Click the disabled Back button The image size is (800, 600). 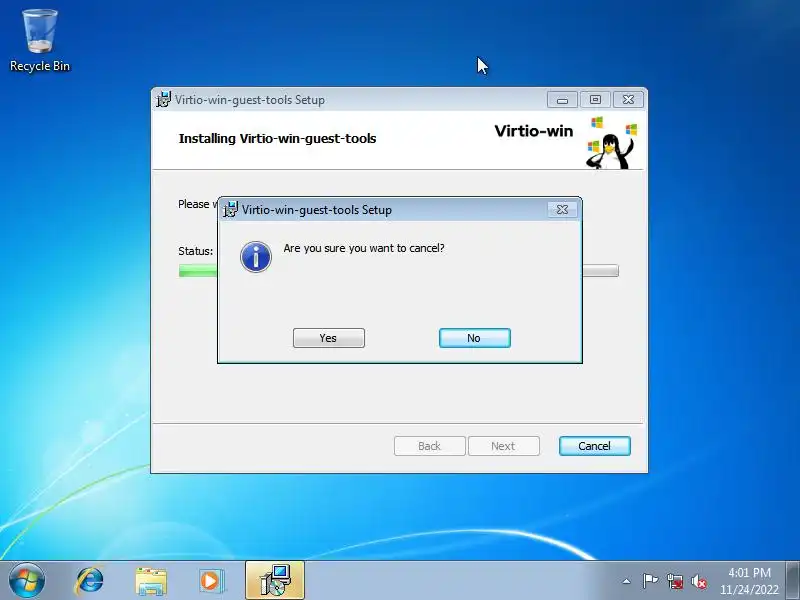430,446
